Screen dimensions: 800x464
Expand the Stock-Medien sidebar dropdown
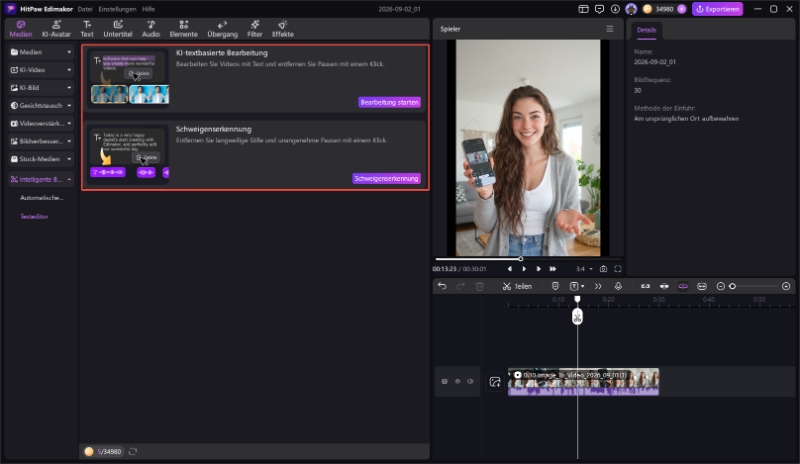pos(69,159)
